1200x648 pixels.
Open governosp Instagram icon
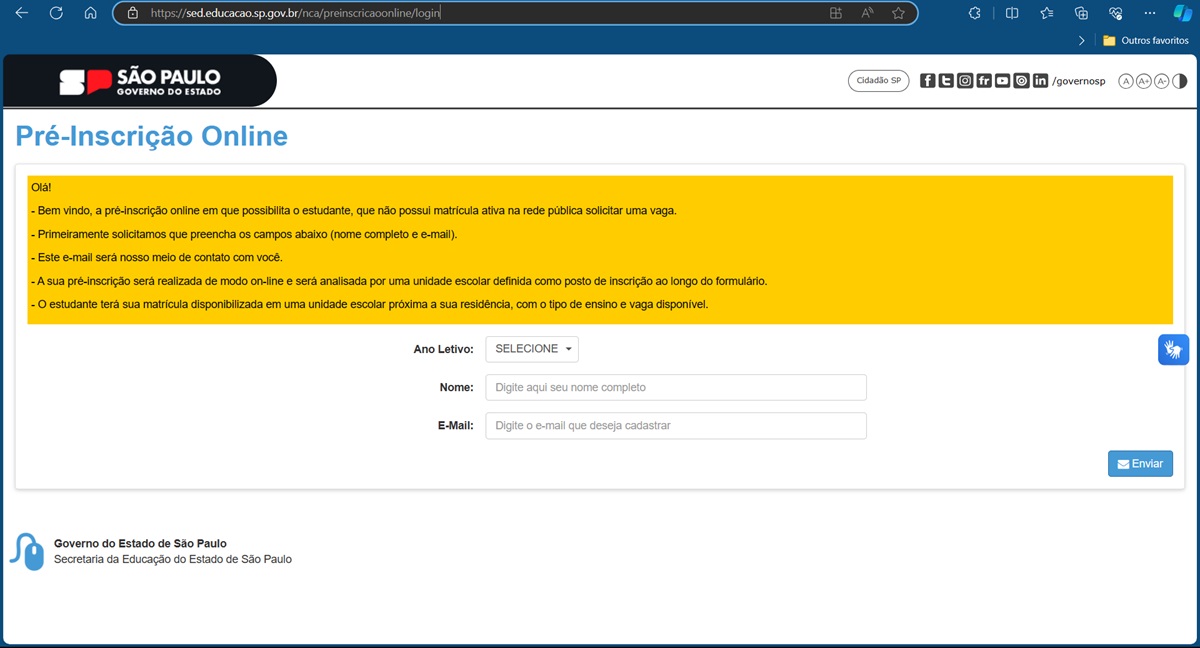[x=965, y=81]
